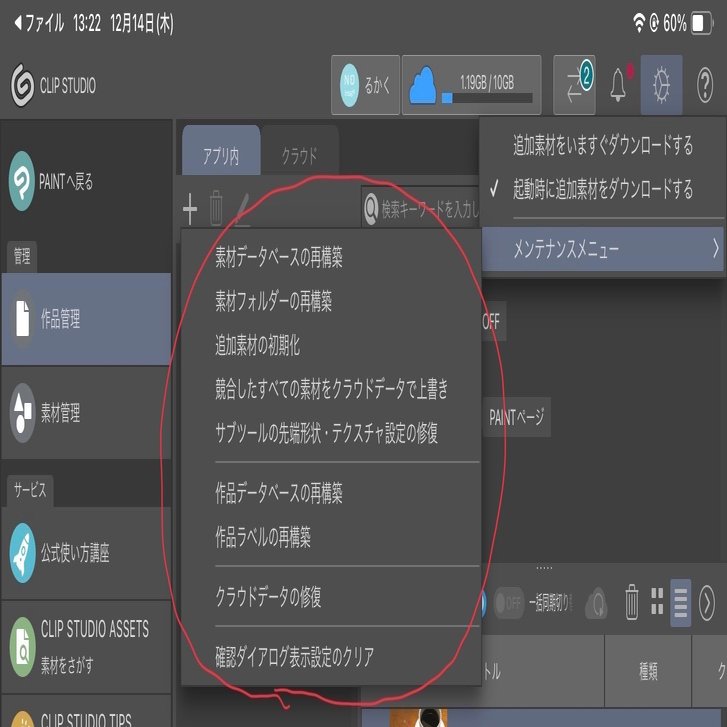727x727 pixels.
Task: Click the plus add work icon
Action: coord(190,209)
